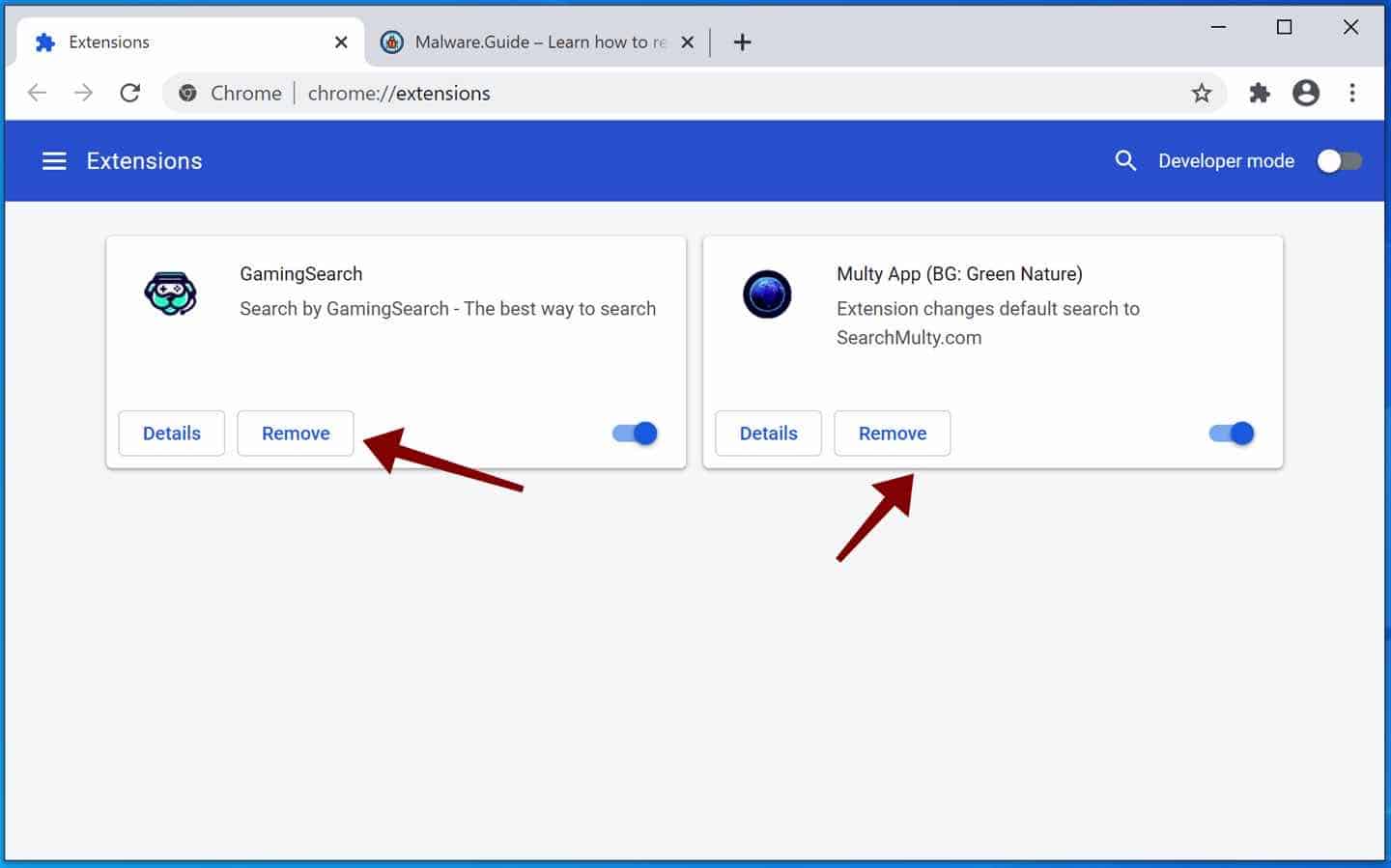Remove the Multy App extension
Viewport: 1391px width, 868px height.
pyautogui.click(x=893, y=434)
